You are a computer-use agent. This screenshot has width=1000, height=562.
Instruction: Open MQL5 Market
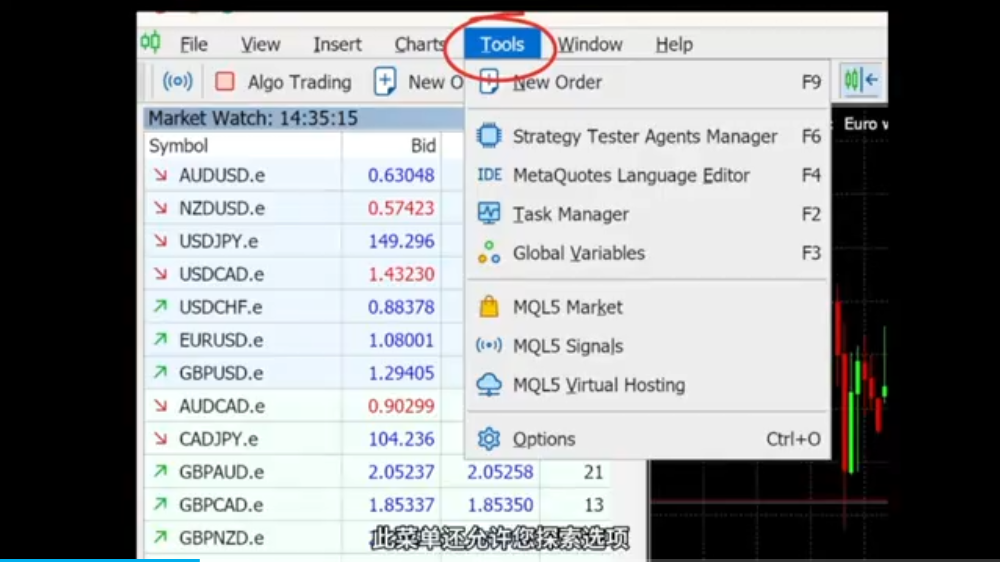pos(648,307)
